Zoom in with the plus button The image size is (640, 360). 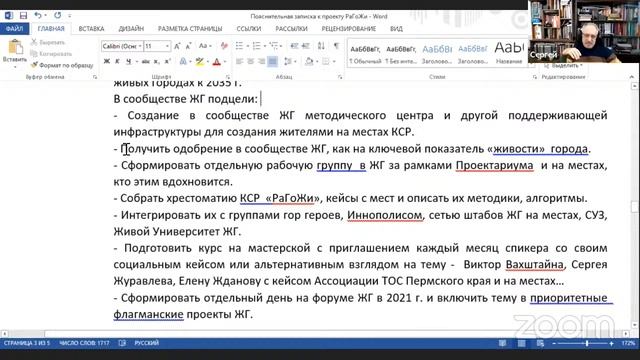pos(611,344)
